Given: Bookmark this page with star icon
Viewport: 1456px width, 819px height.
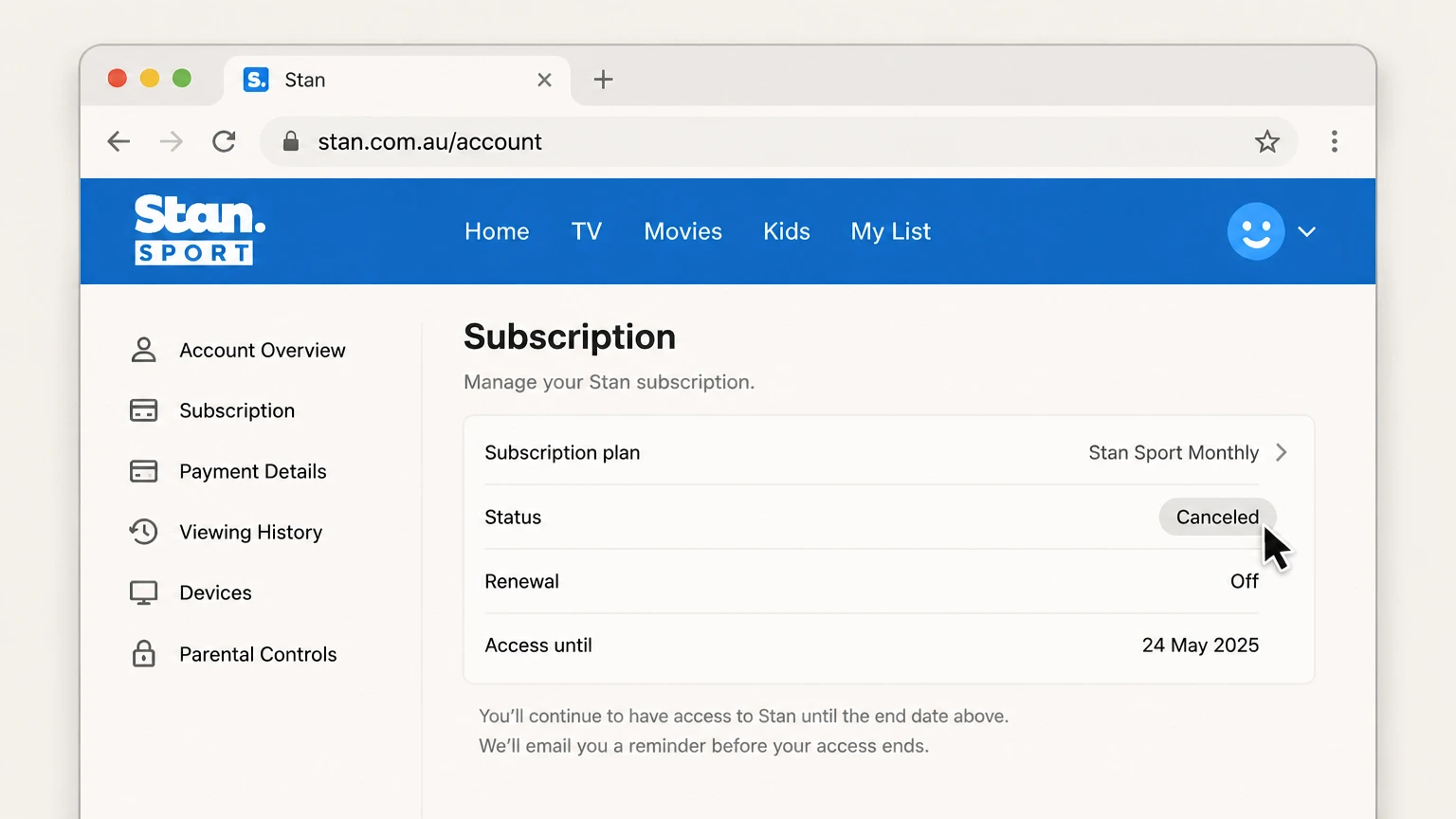Looking at the screenshot, I should pyautogui.click(x=1266, y=141).
